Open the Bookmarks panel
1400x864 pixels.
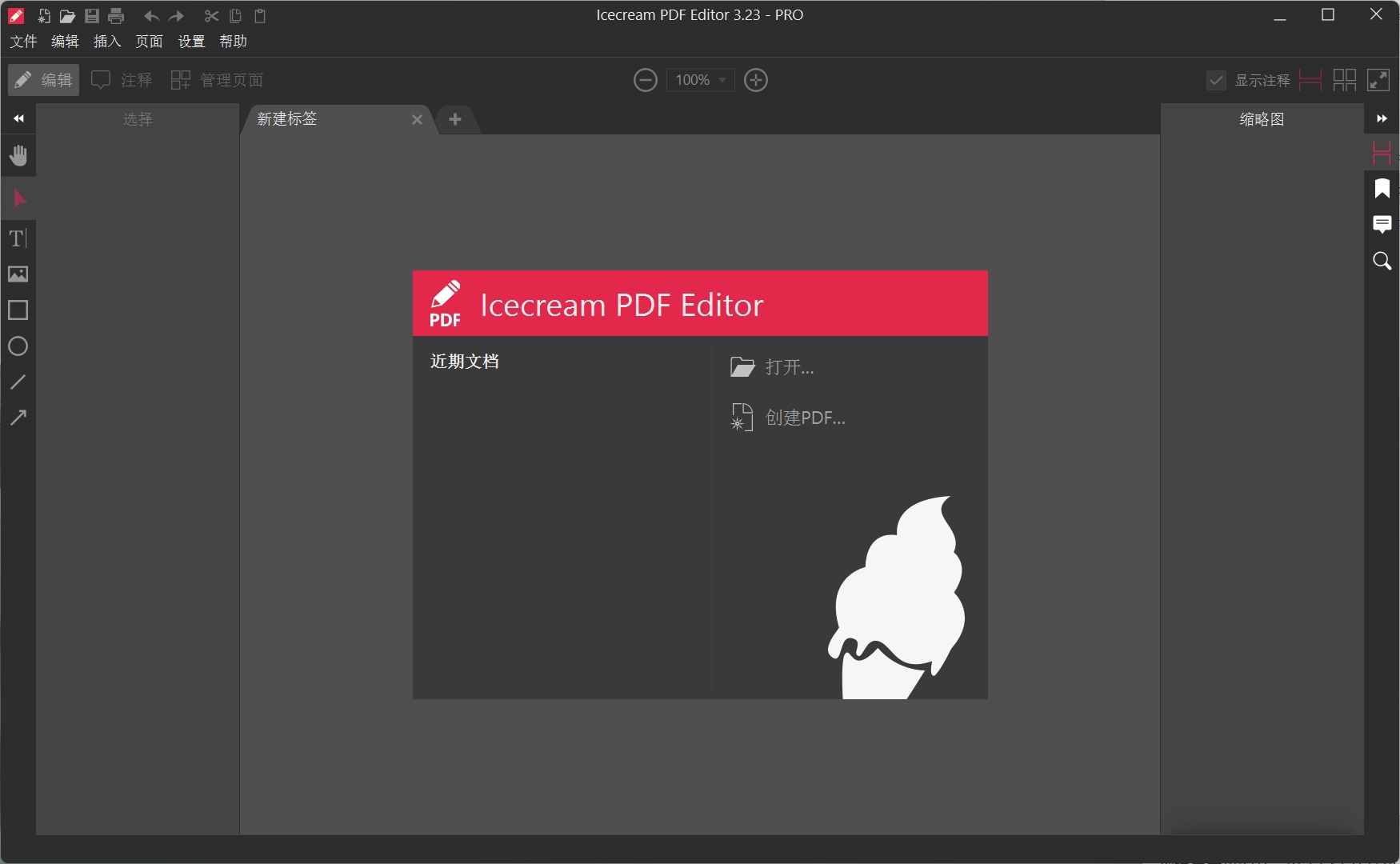pyautogui.click(x=1382, y=188)
